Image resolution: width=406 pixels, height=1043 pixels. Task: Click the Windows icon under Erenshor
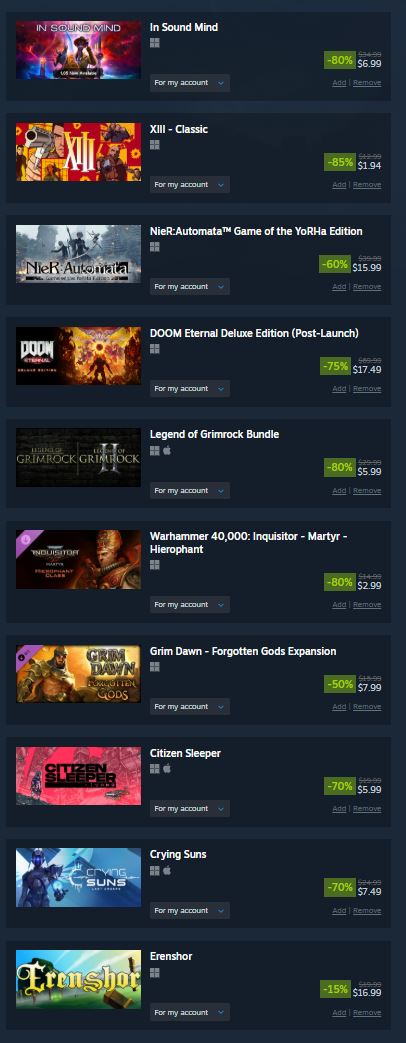[154, 972]
